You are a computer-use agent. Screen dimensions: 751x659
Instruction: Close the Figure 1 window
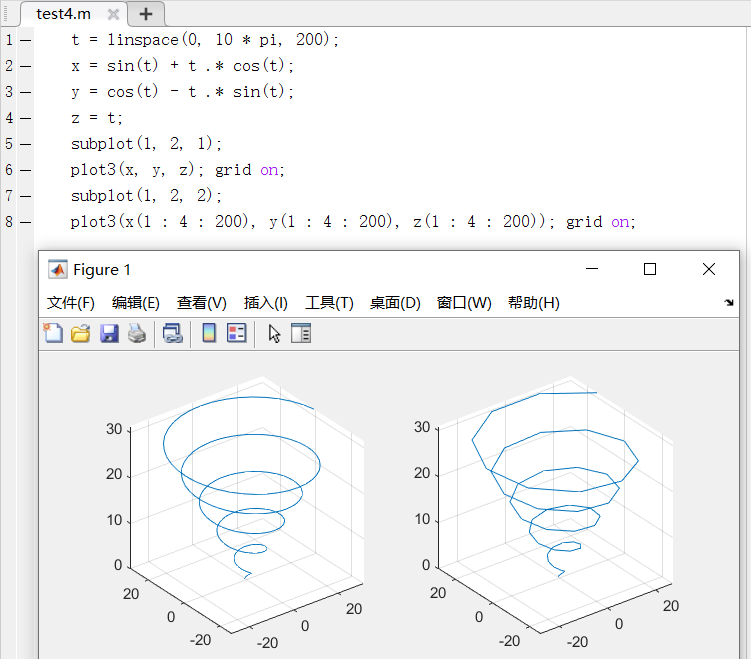point(709,269)
